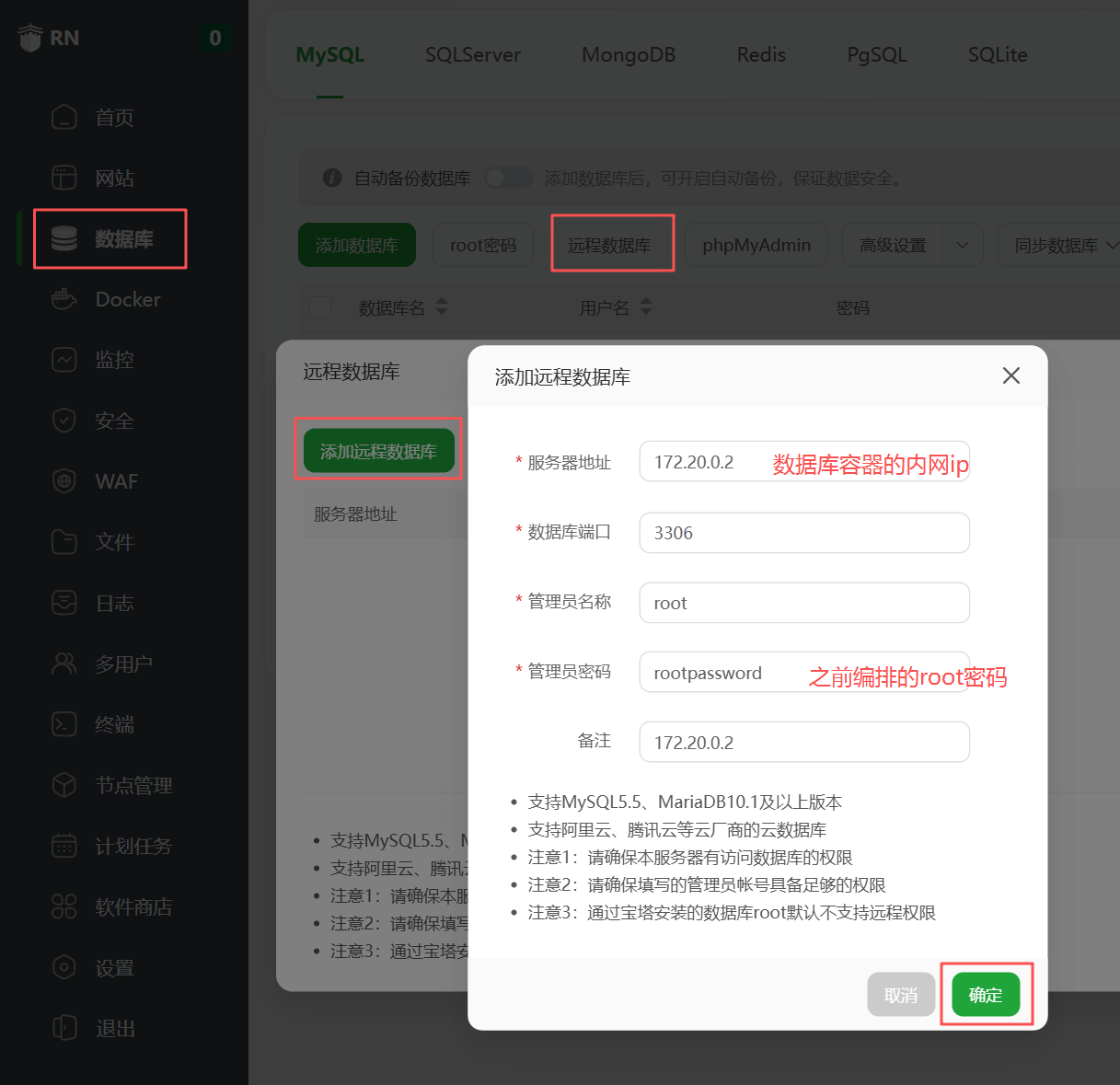Click the gray cancel button

click(x=901, y=995)
